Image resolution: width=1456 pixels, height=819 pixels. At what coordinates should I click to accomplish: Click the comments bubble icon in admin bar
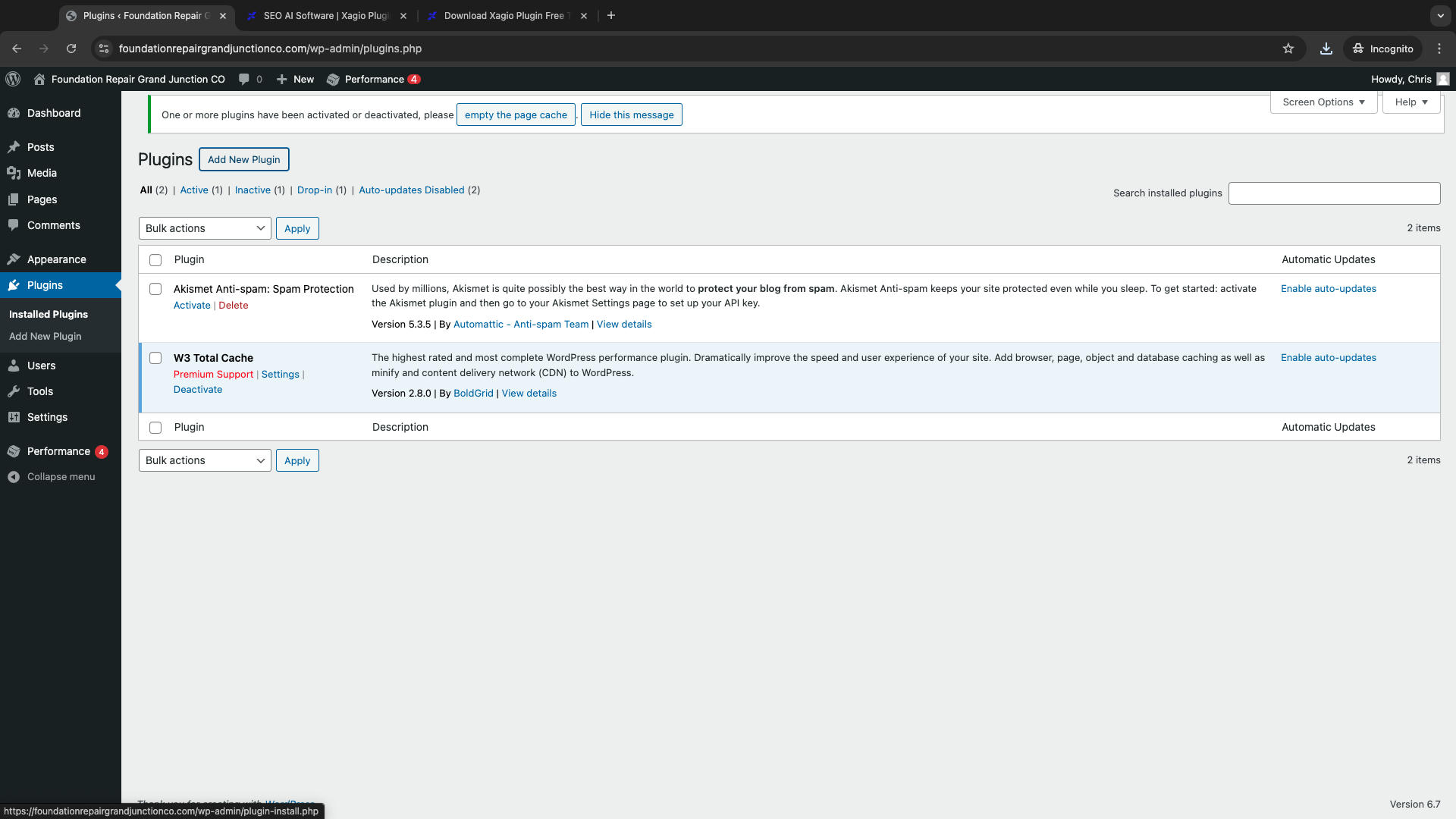(x=243, y=79)
